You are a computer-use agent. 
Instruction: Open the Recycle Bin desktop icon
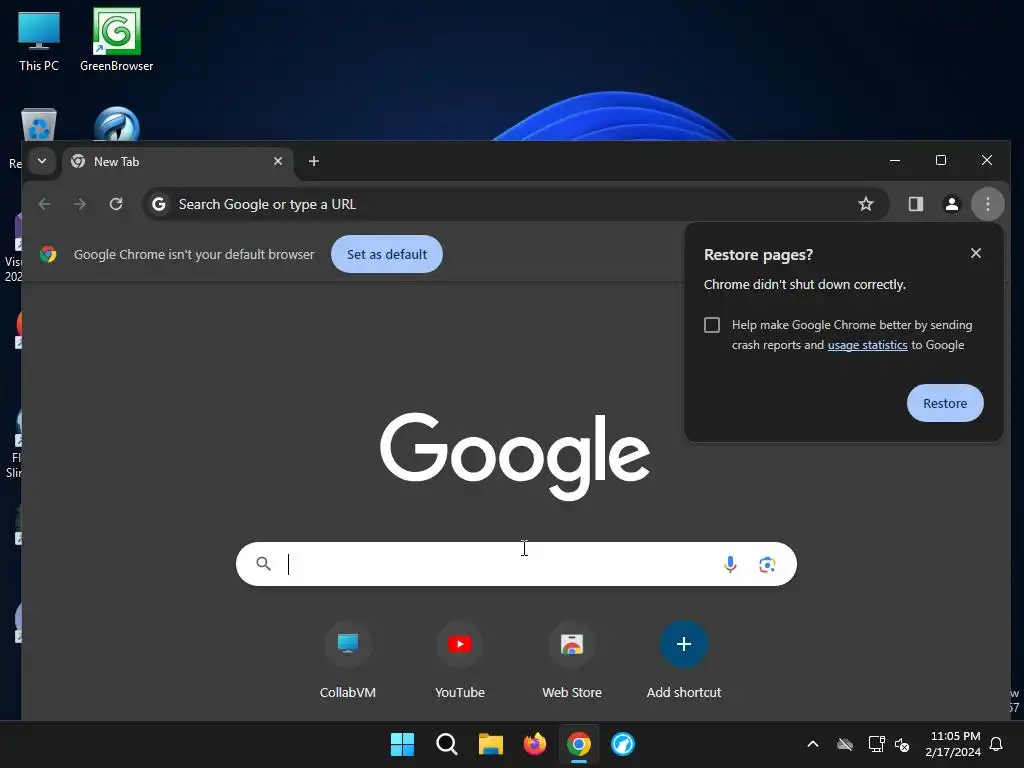pos(39,125)
